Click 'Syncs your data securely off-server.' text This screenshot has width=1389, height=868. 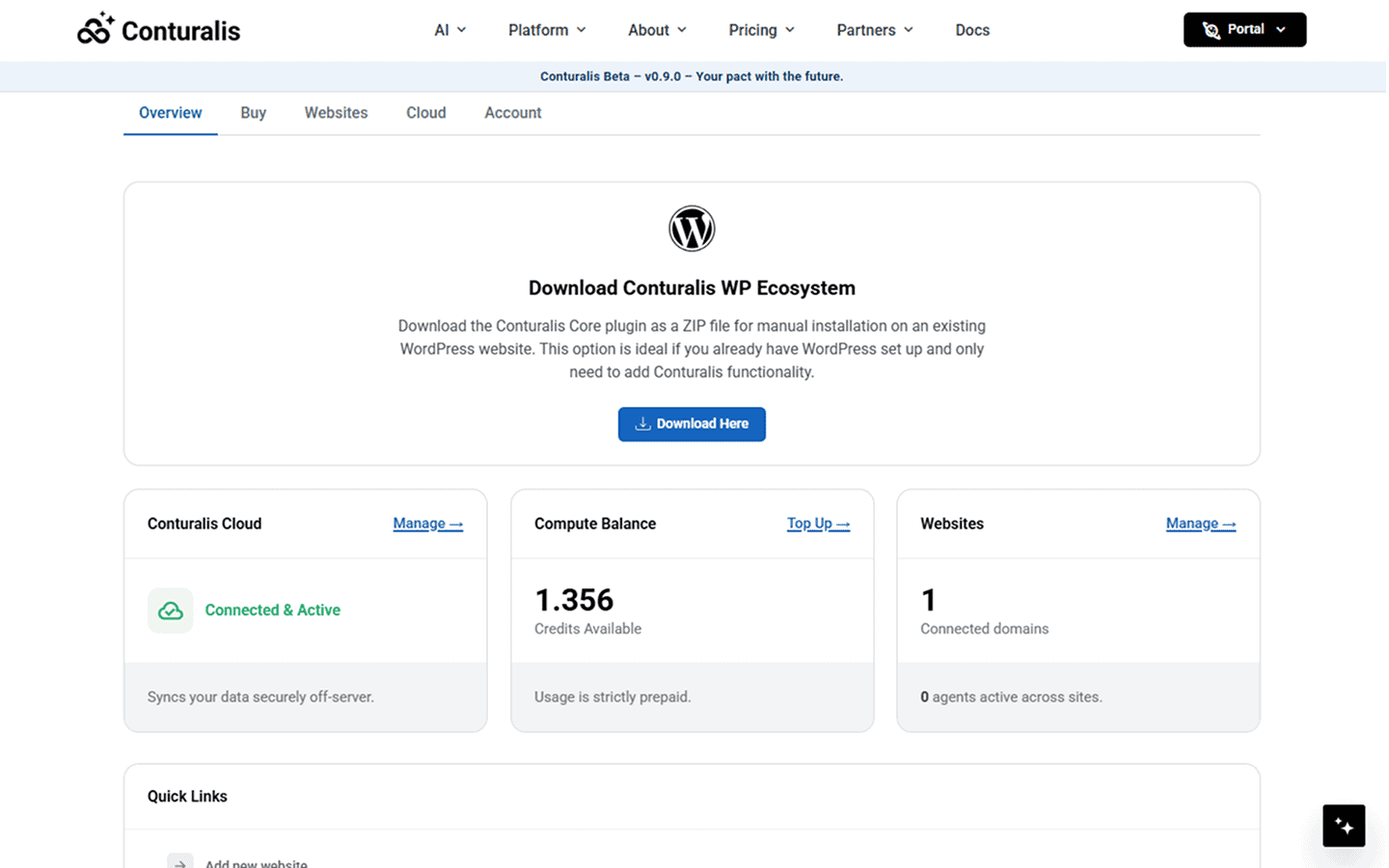click(x=260, y=697)
